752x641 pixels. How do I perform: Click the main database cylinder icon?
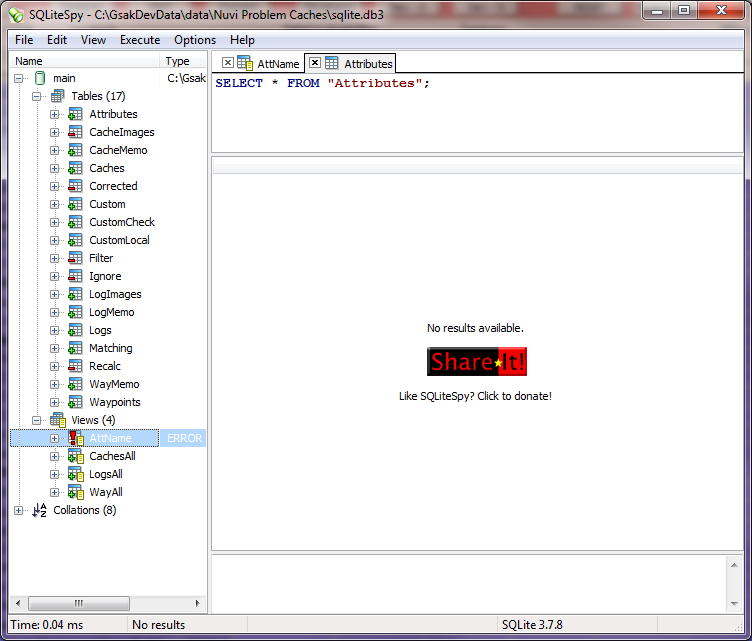click(x=40, y=78)
